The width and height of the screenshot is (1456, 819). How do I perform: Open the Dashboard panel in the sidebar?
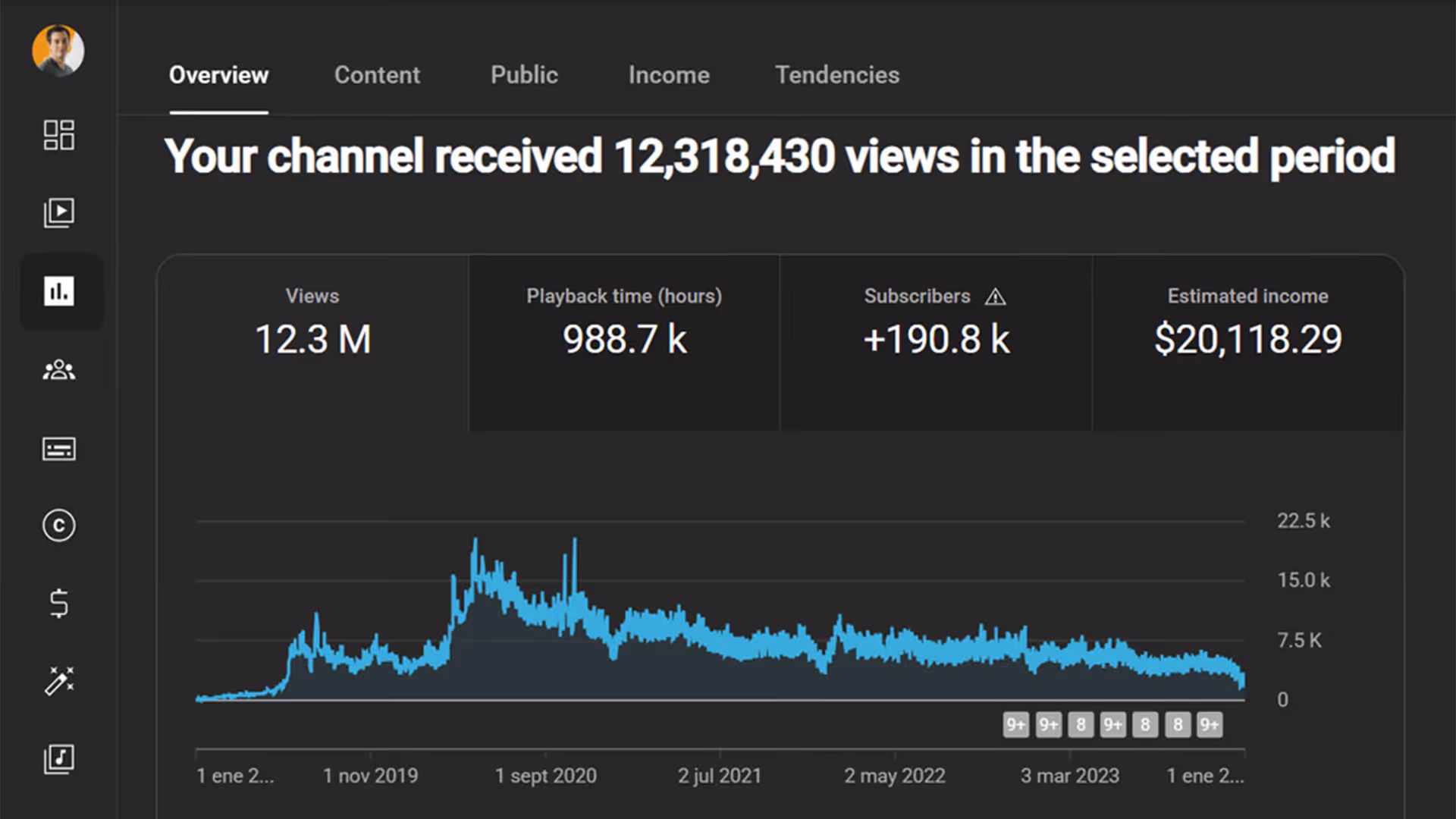[59, 135]
